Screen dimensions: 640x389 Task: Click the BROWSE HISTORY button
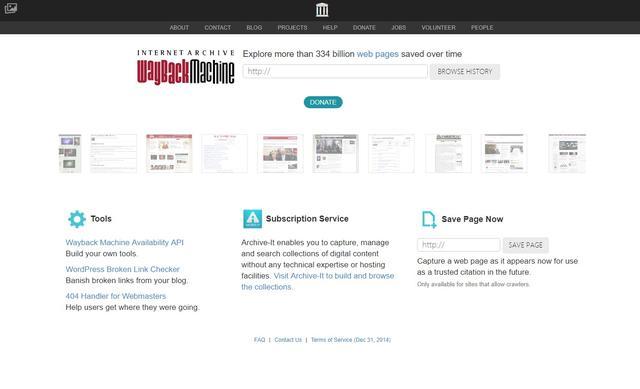464,71
